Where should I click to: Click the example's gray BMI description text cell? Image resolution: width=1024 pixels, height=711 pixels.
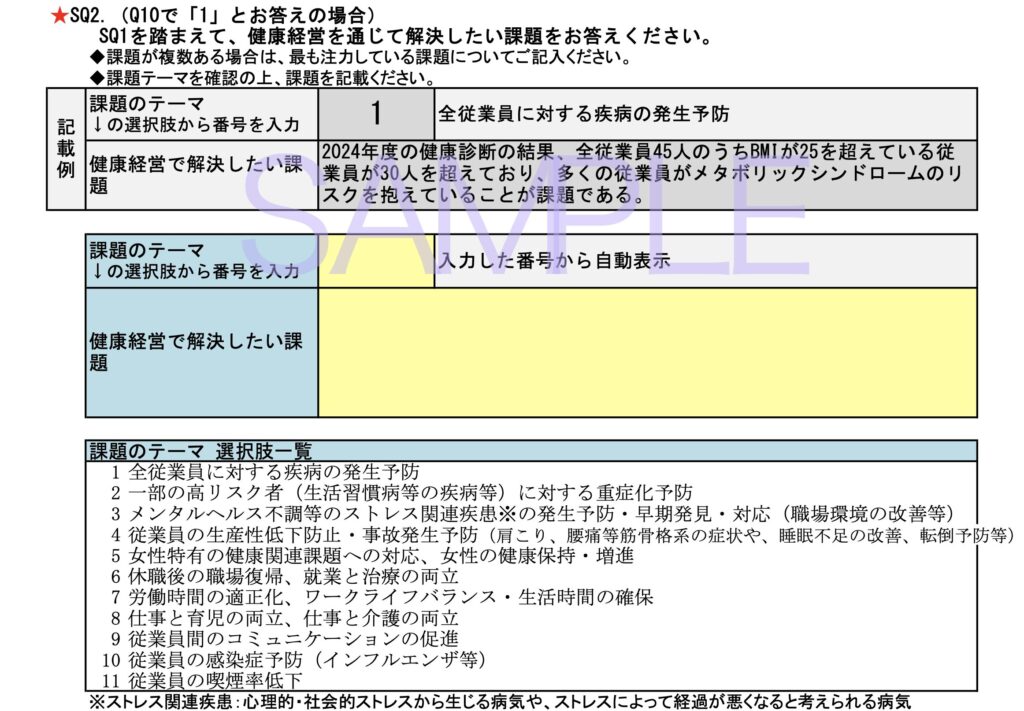647,174
